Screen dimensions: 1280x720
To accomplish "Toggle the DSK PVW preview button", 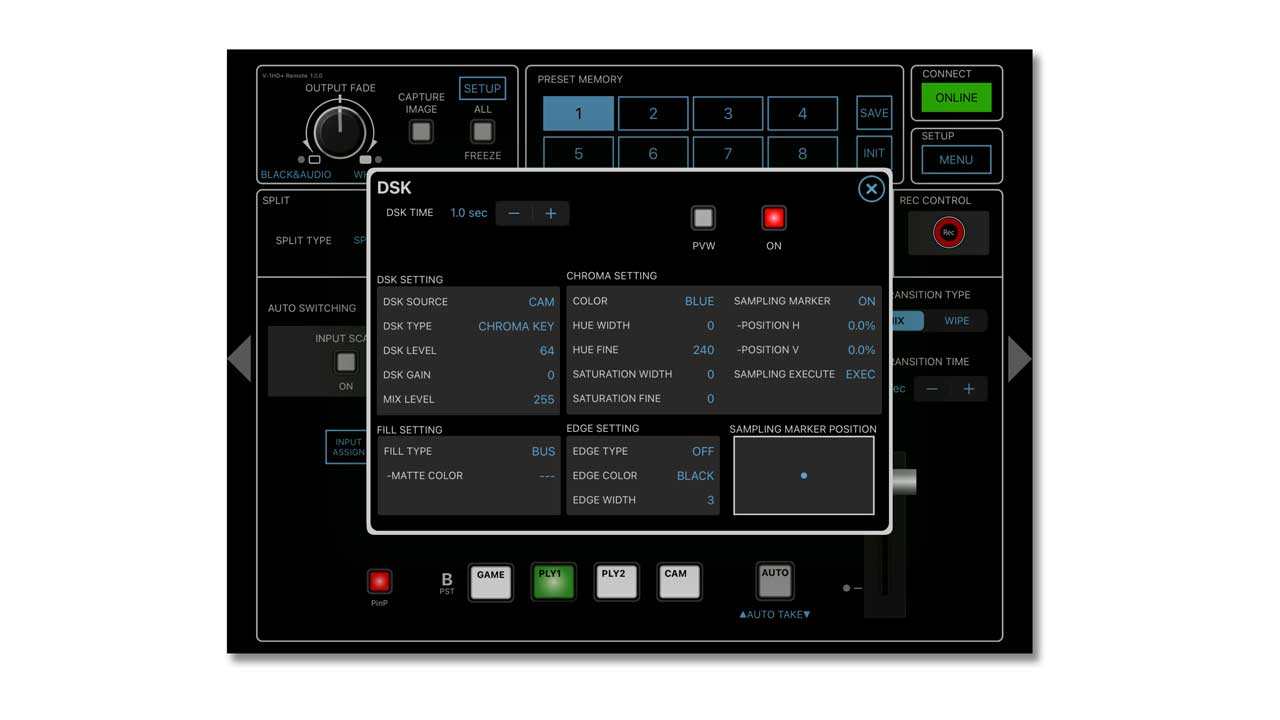I will click(x=703, y=218).
